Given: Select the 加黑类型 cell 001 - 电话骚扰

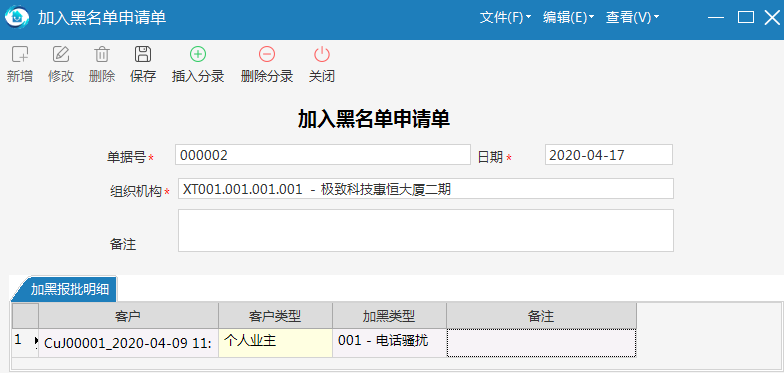Looking at the screenshot, I should [390, 343].
